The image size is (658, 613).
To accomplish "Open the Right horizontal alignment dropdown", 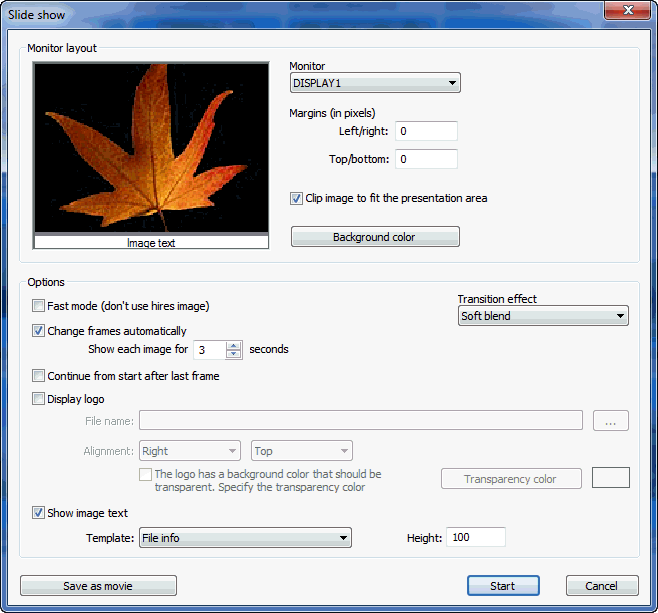I will (x=190, y=451).
